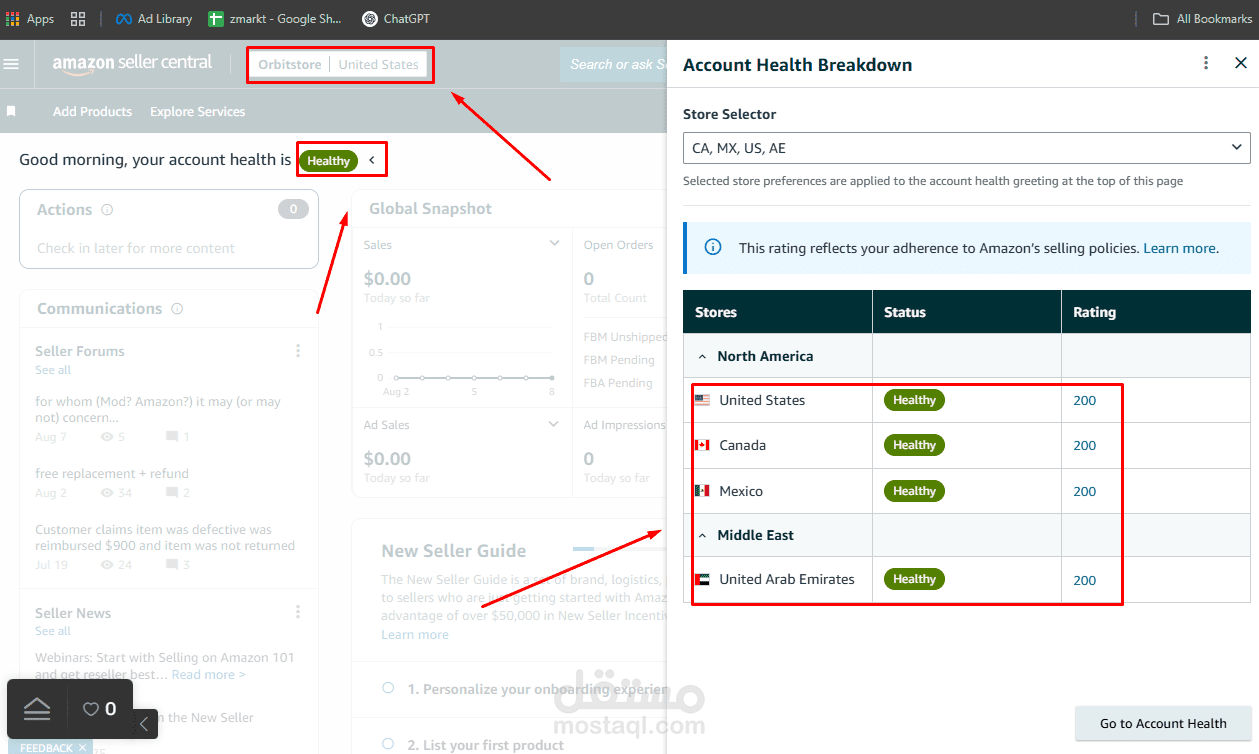Open See all under Seller News

coord(53,631)
